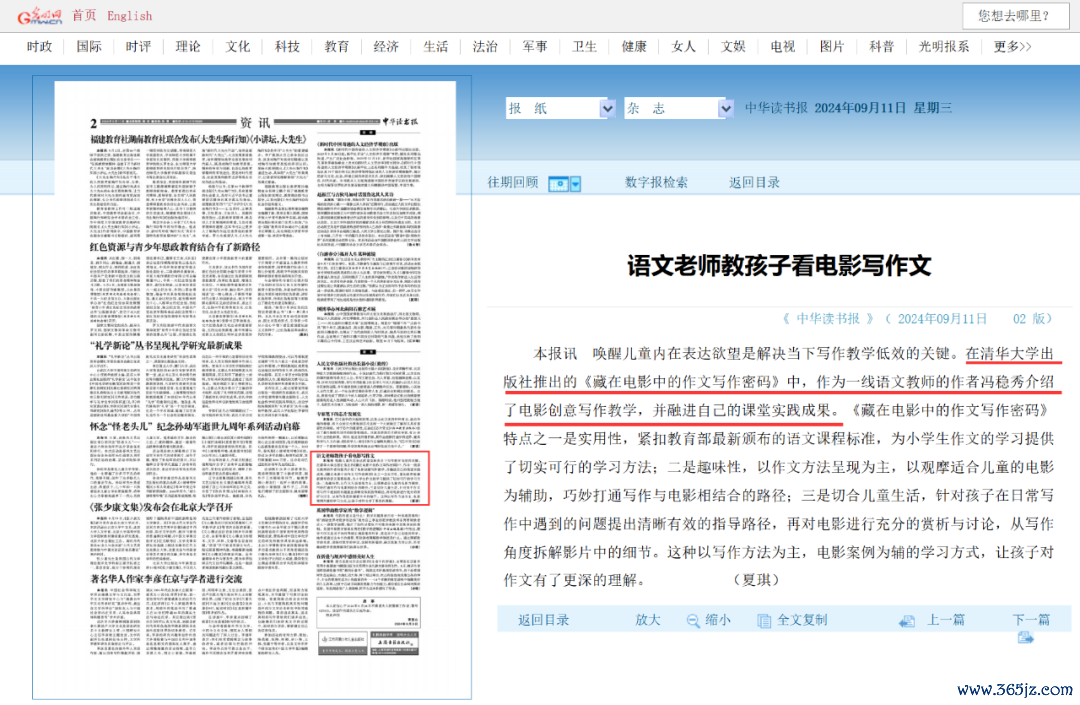Open the 图片 navigation item

pos(833,47)
